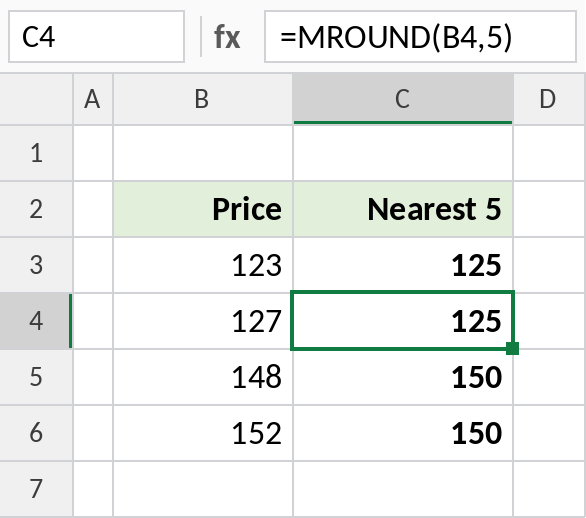Select row 5 header
Screen dimensions: 586x518
(36, 377)
